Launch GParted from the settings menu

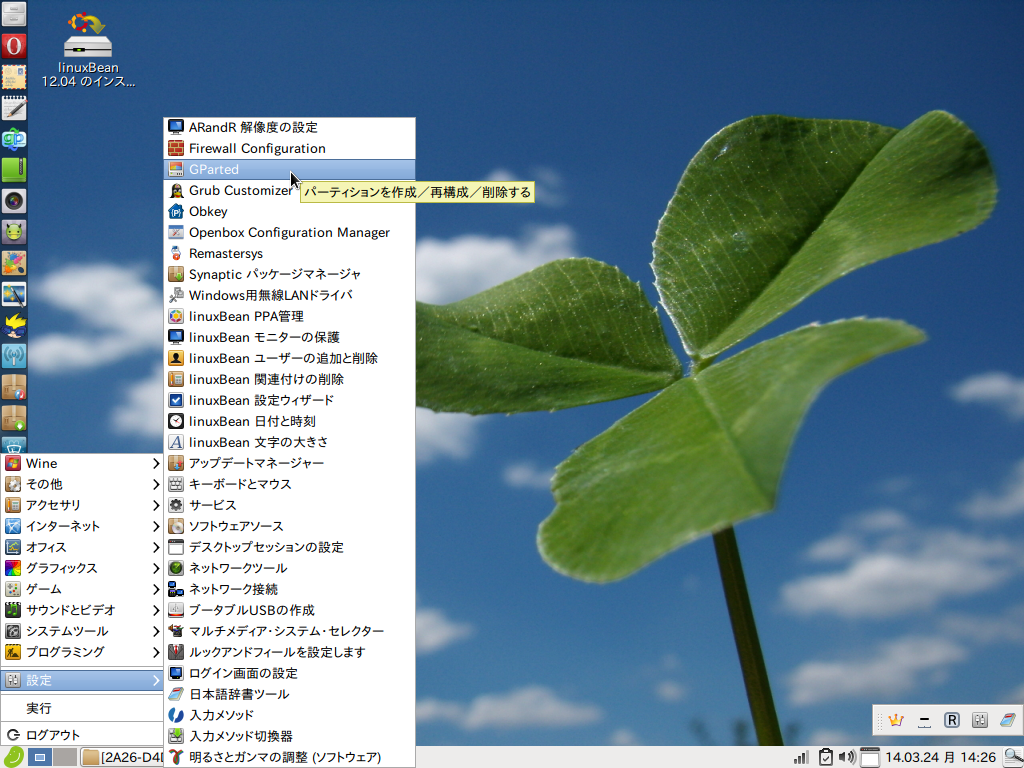pos(289,170)
